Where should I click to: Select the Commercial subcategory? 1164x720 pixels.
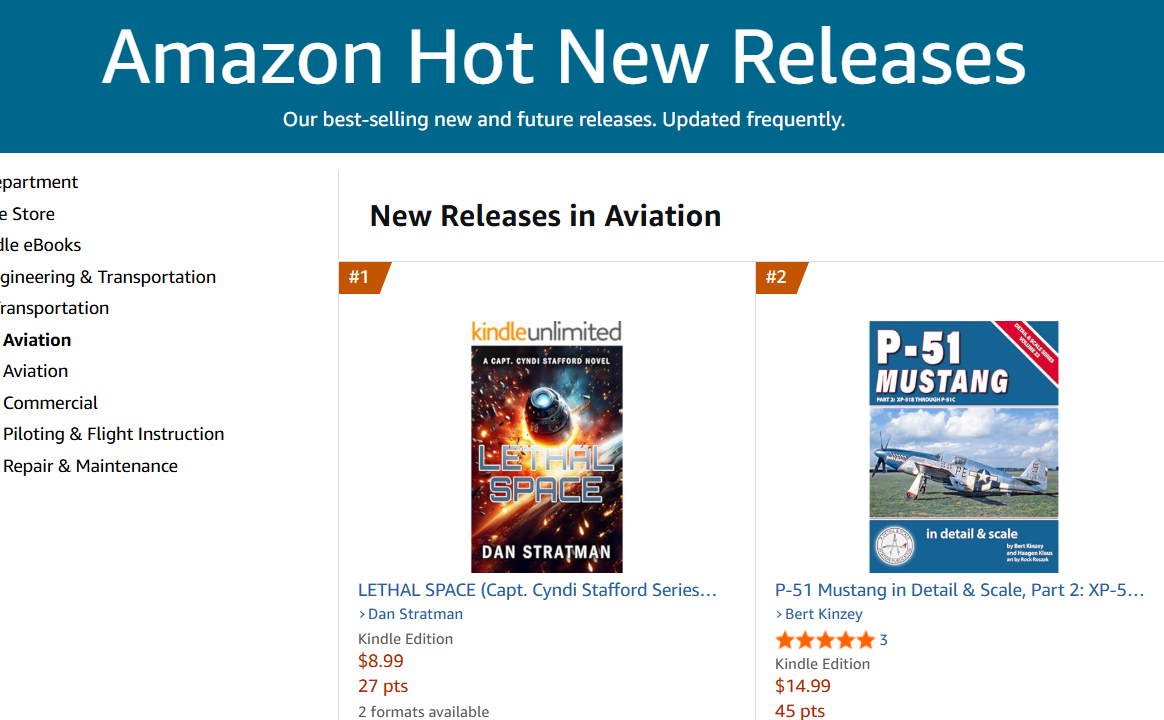click(x=50, y=403)
